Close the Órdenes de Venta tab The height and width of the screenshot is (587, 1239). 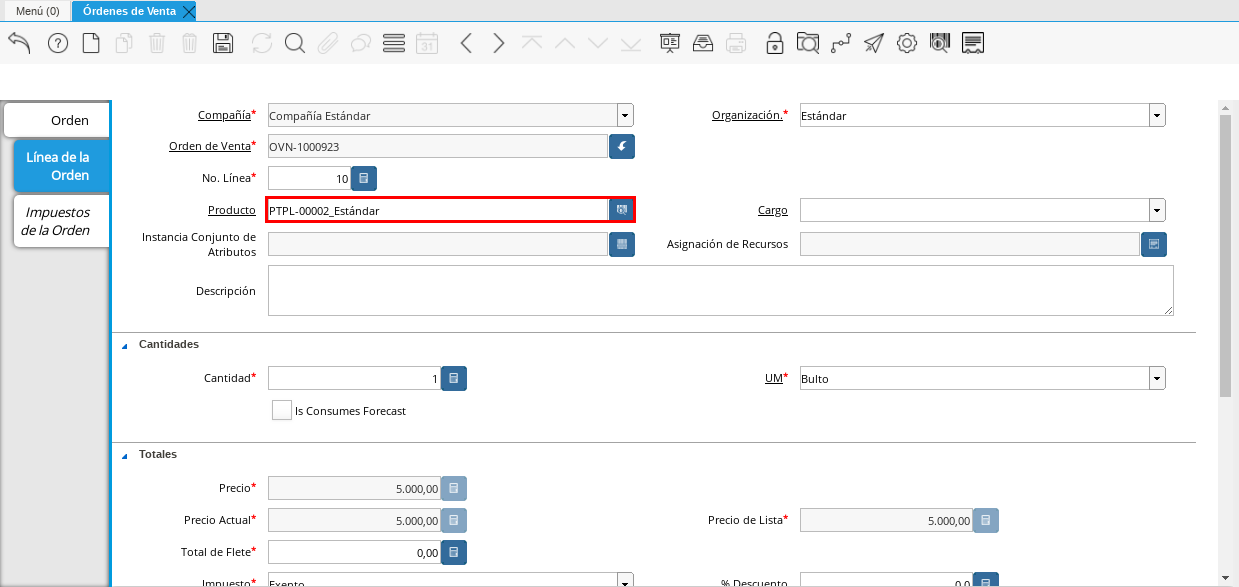click(x=189, y=11)
